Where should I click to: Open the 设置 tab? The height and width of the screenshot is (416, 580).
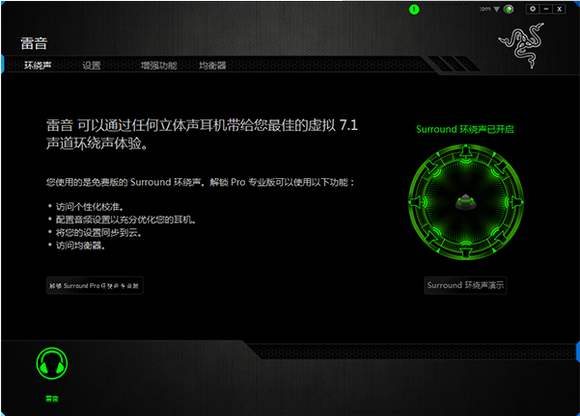pyautogui.click(x=91, y=65)
